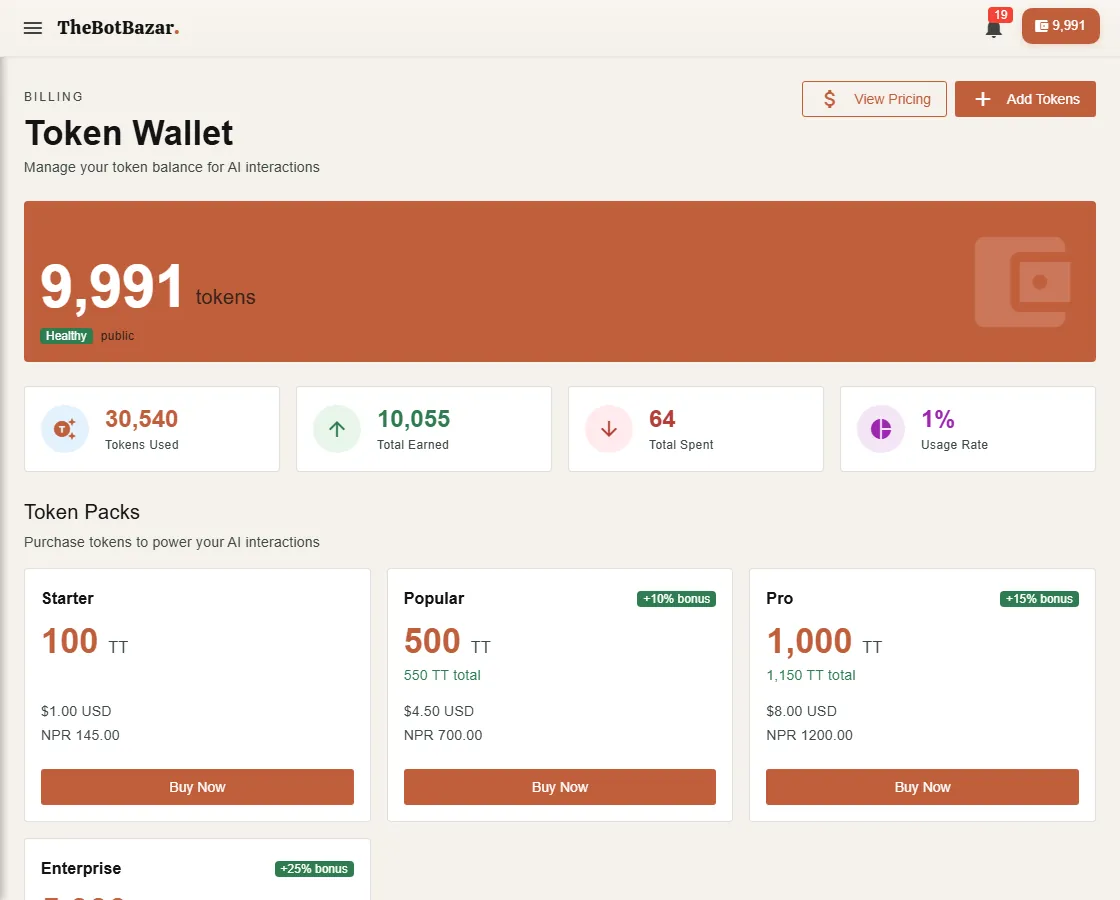The image size is (1120, 900).
Task: Click the BILLING breadcrumb label
Action: (x=54, y=96)
